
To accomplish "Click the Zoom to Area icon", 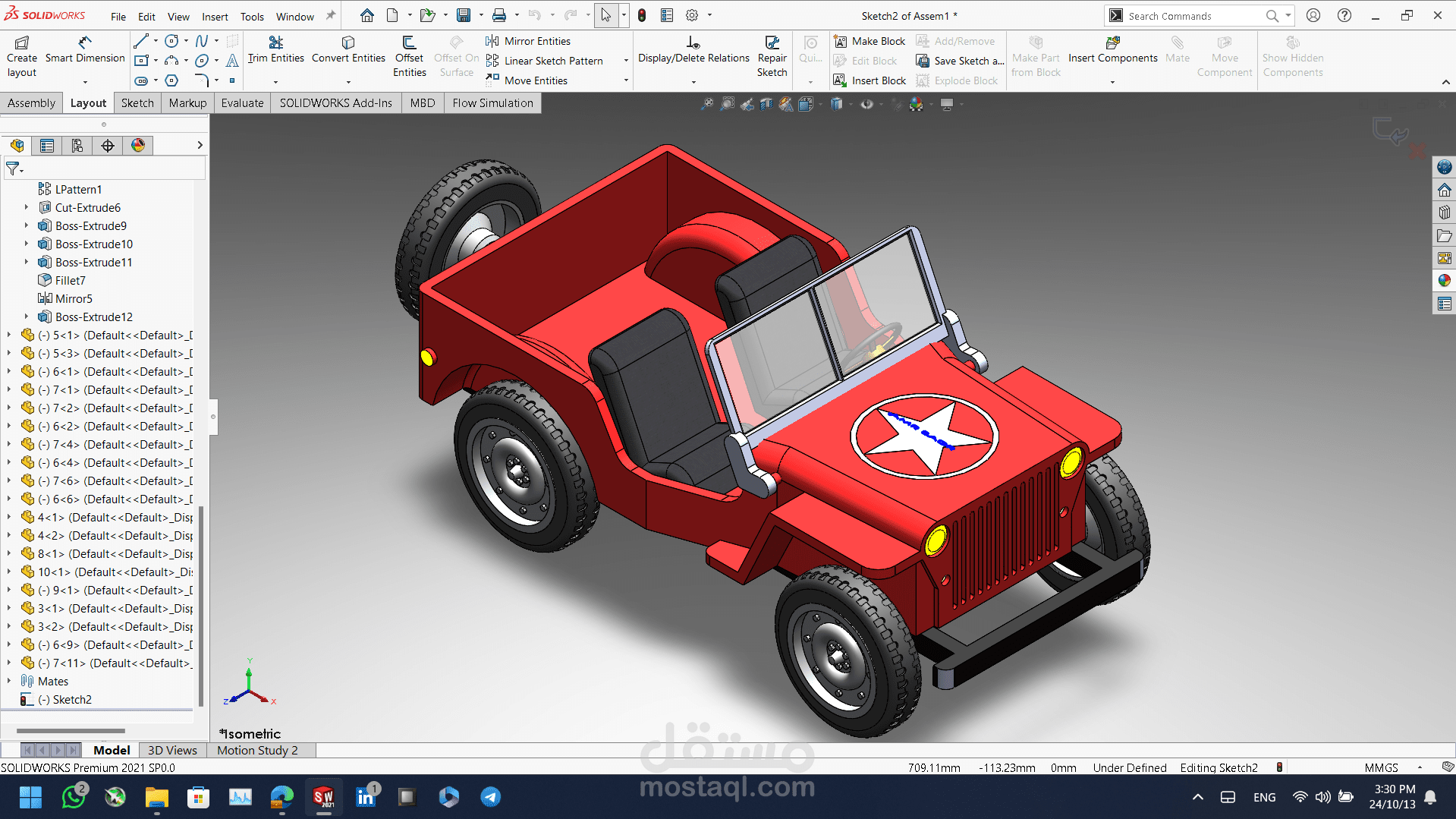I will (727, 104).
